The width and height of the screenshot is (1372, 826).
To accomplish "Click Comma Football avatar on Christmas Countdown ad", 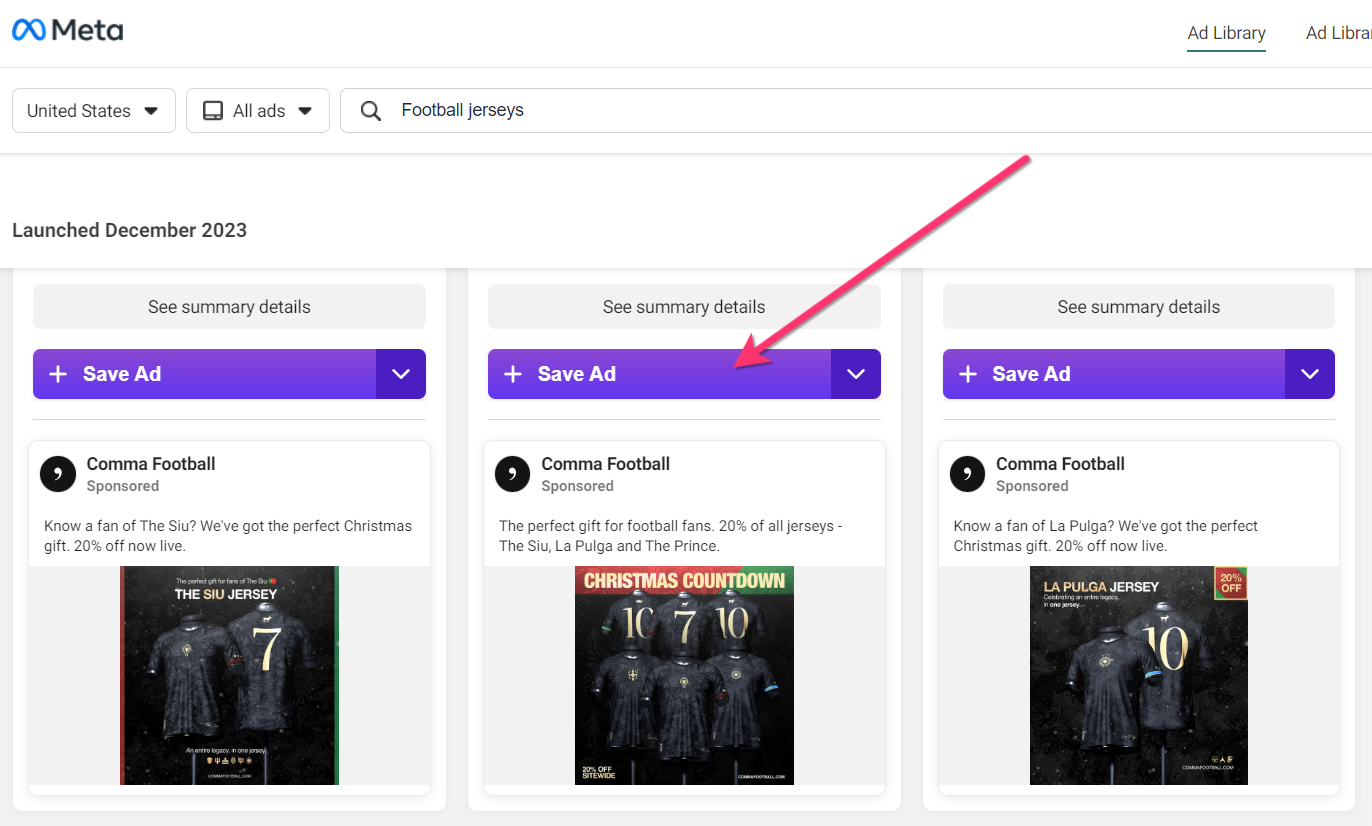I will tap(513, 474).
